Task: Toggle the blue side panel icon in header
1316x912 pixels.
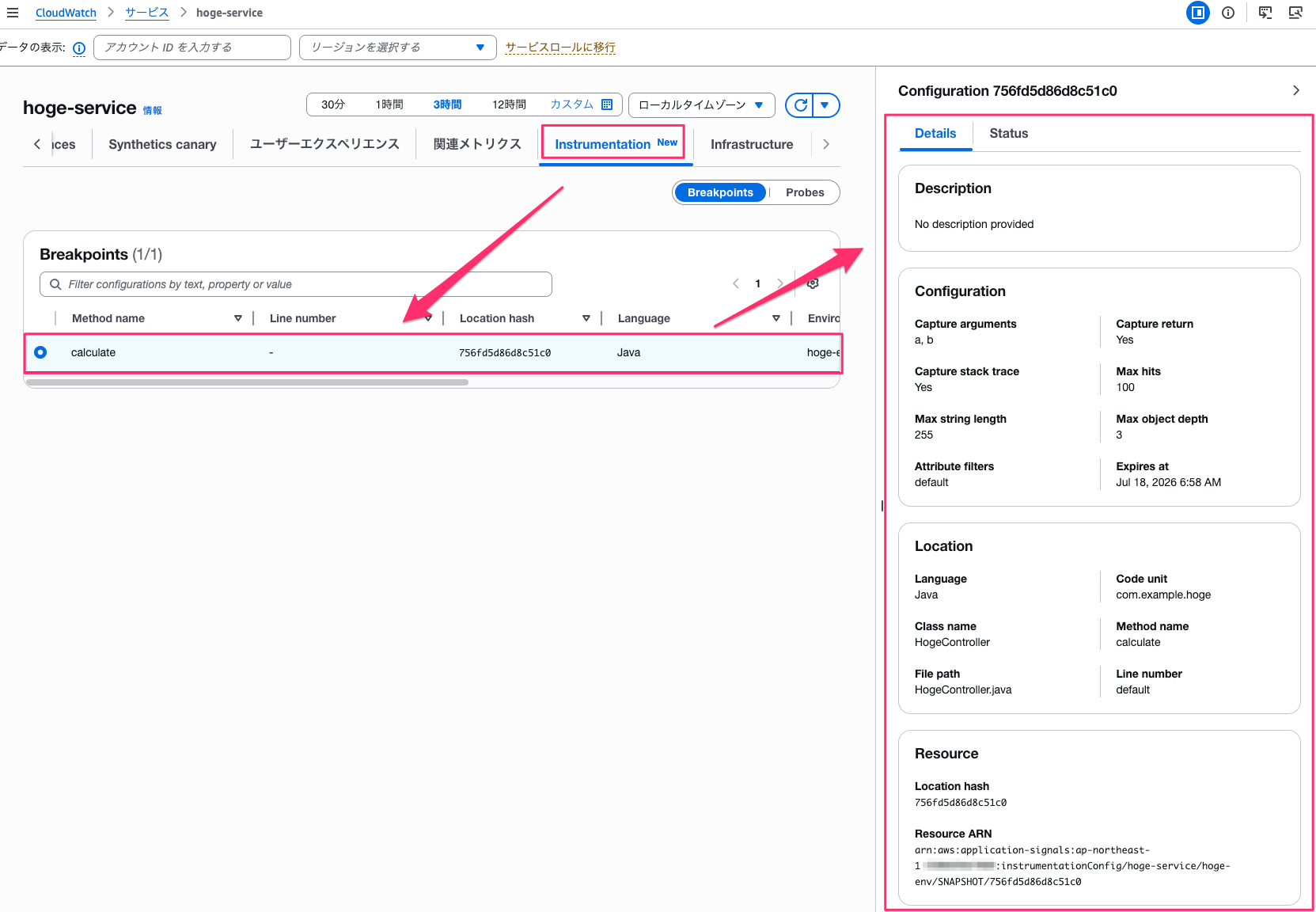Action: (x=1198, y=13)
